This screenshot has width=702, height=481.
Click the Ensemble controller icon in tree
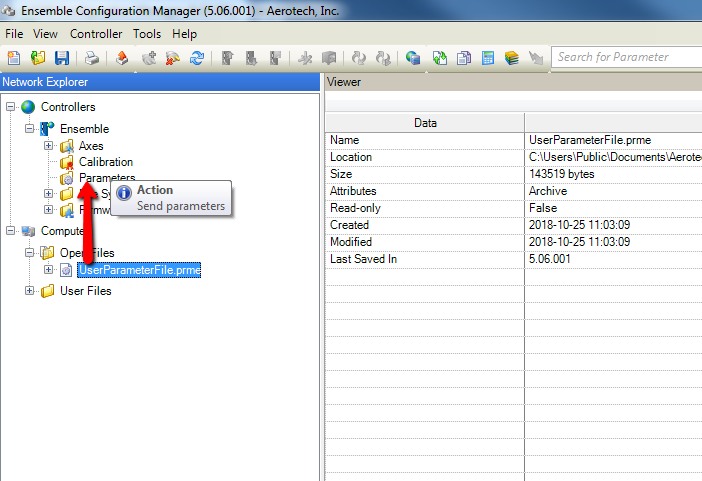pos(47,129)
